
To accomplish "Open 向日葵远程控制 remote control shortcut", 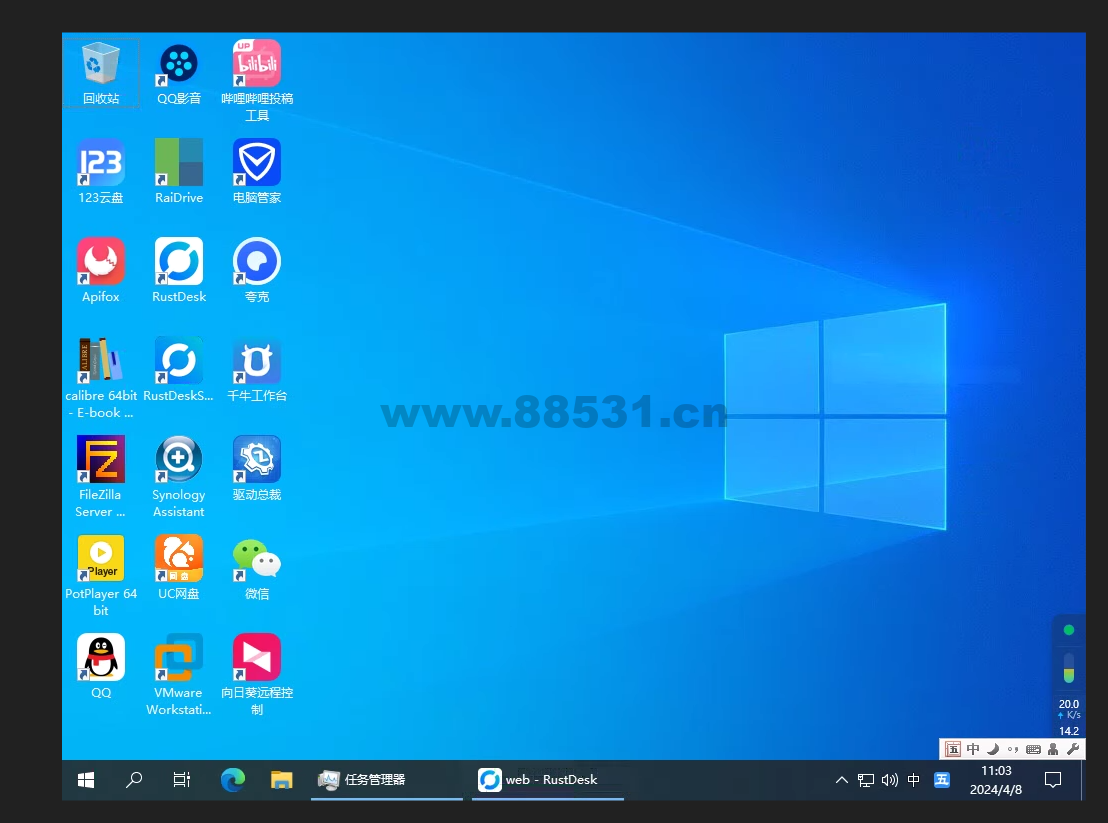I will point(257,675).
